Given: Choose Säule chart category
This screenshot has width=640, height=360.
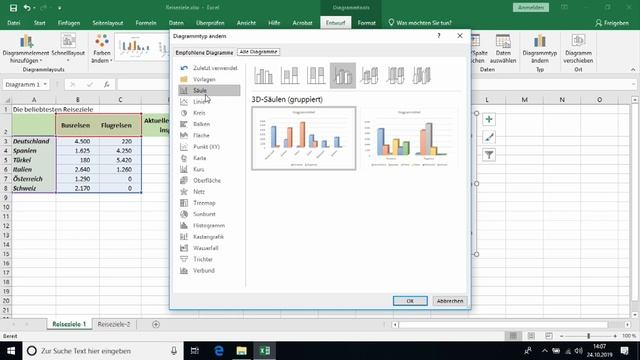Looking at the screenshot, I should pyautogui.click(x=209, y=90).
